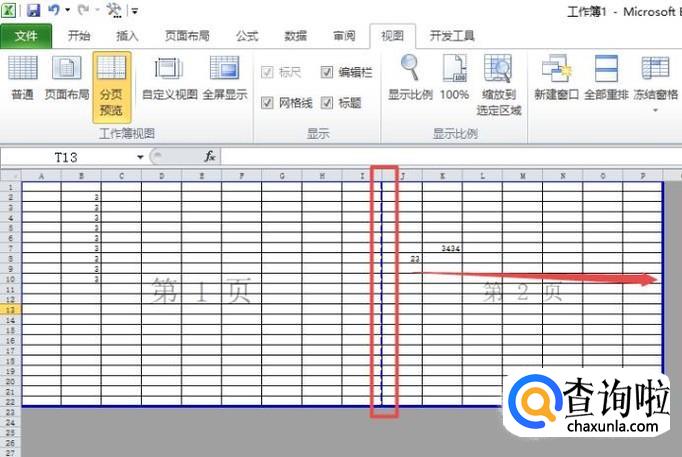The image size is (682, 457).
Task: Toggle the Gridlines (网格线) checkbox
Action: pos(267,103)
